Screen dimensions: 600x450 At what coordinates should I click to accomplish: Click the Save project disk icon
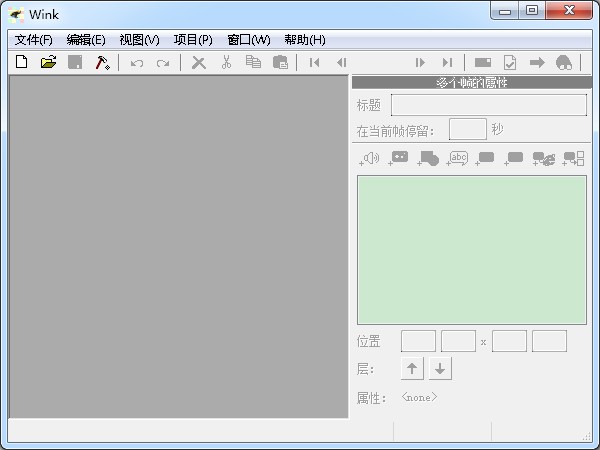(x=75, y=62)
